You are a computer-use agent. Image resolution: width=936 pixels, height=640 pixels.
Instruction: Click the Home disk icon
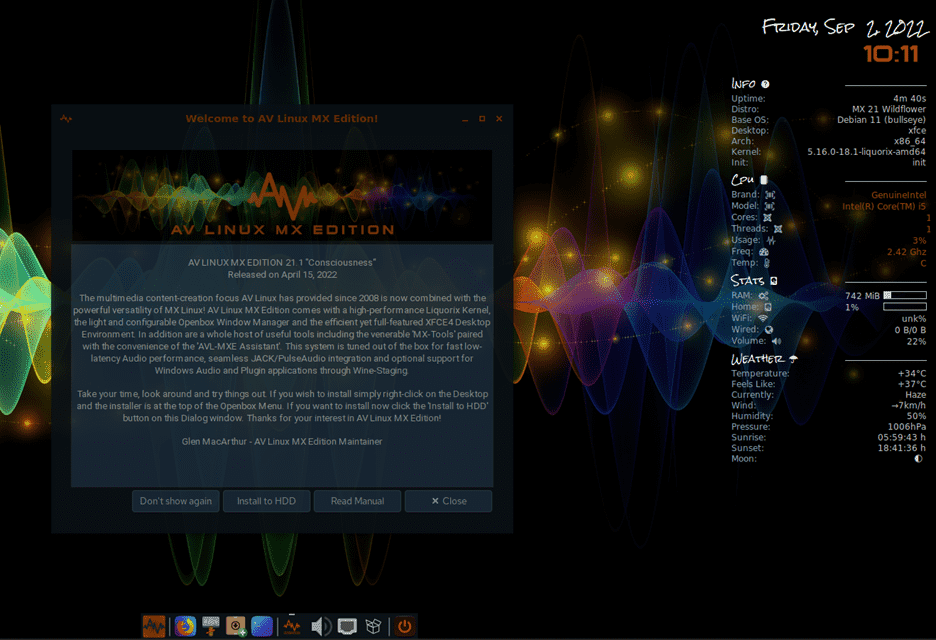click(768, 307)
